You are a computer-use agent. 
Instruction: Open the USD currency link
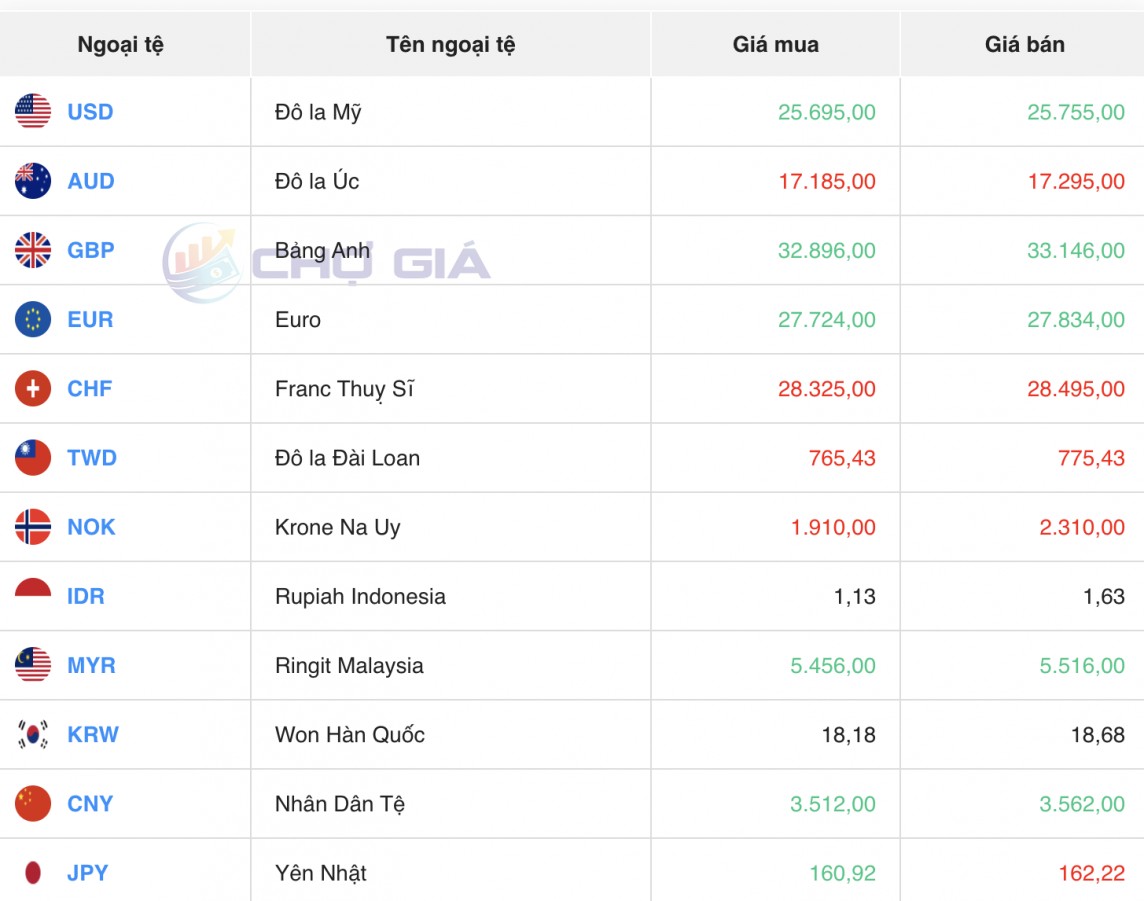pyautogui.click(x=88, y=112)
